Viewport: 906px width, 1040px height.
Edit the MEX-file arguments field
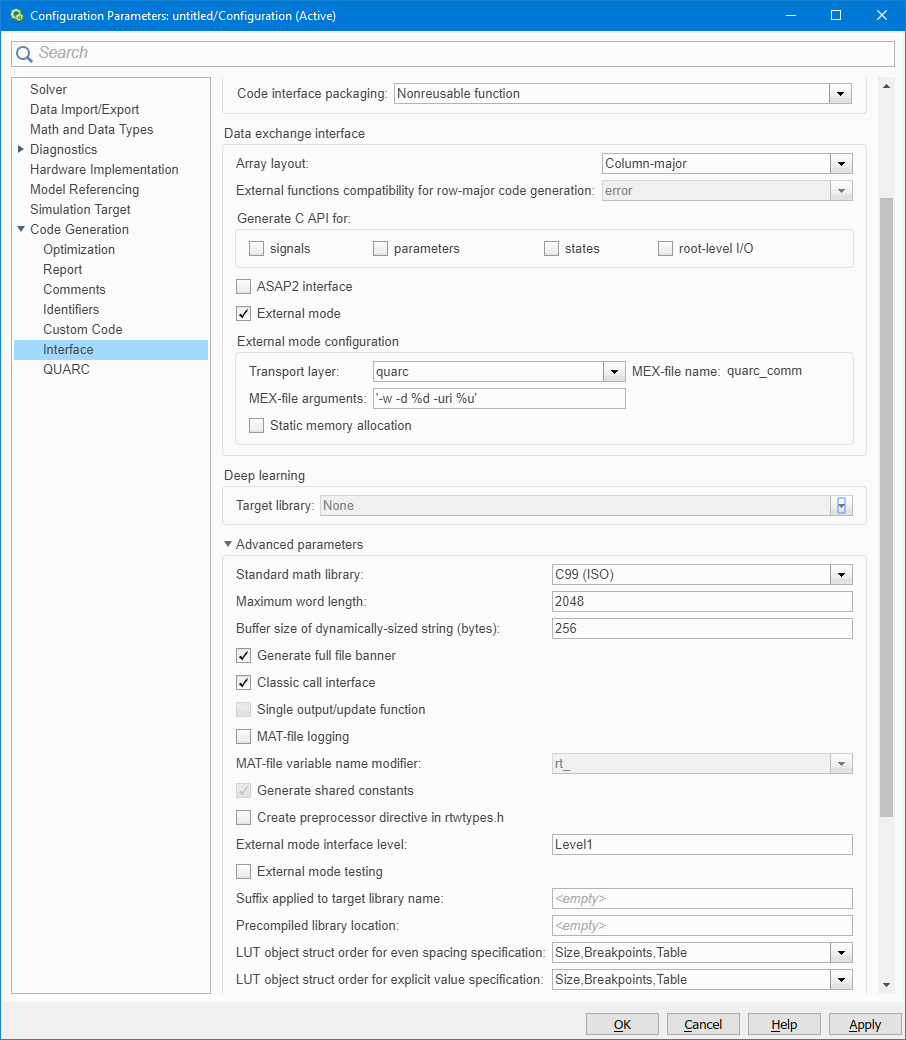point(499,398)
